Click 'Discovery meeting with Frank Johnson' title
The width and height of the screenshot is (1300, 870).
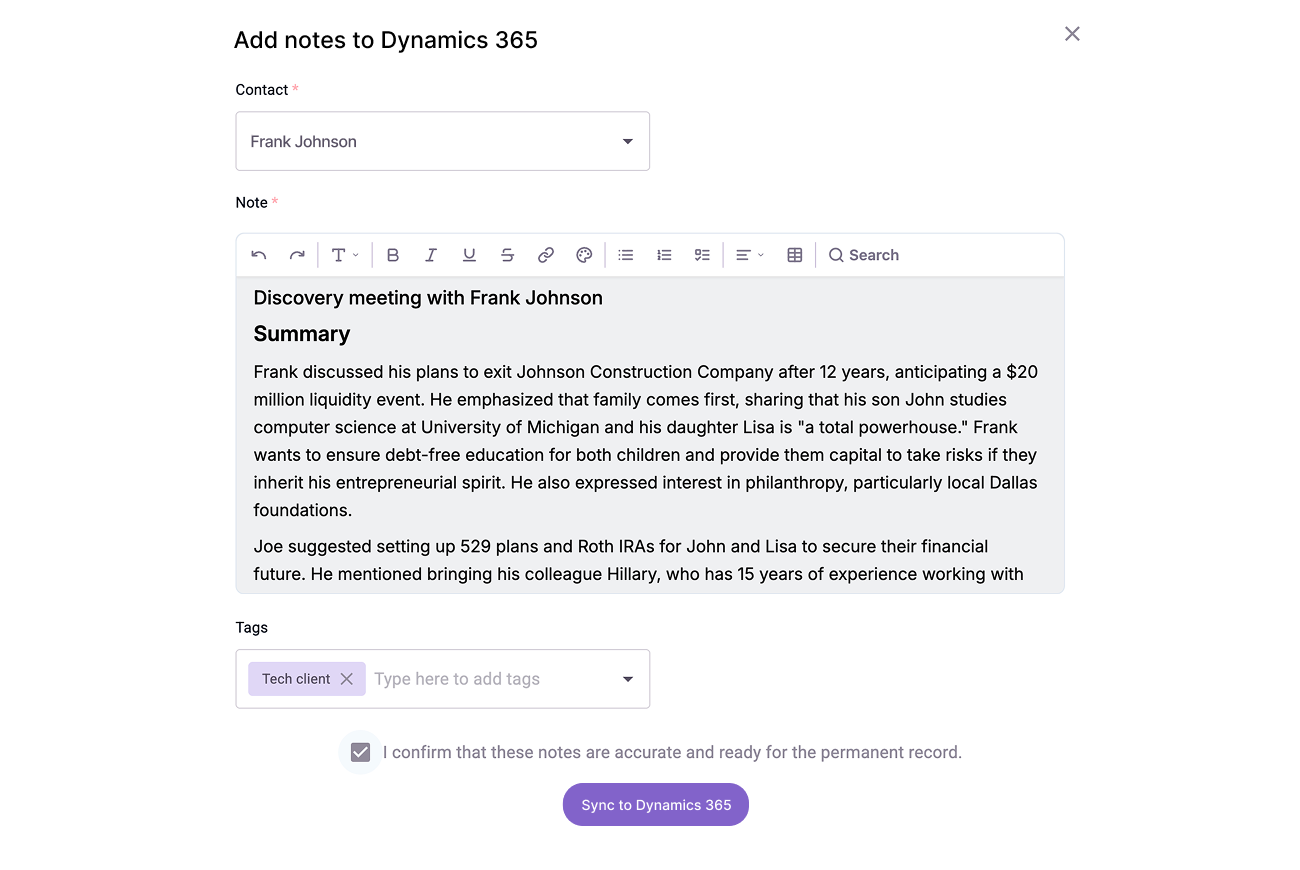click(428, 298)
